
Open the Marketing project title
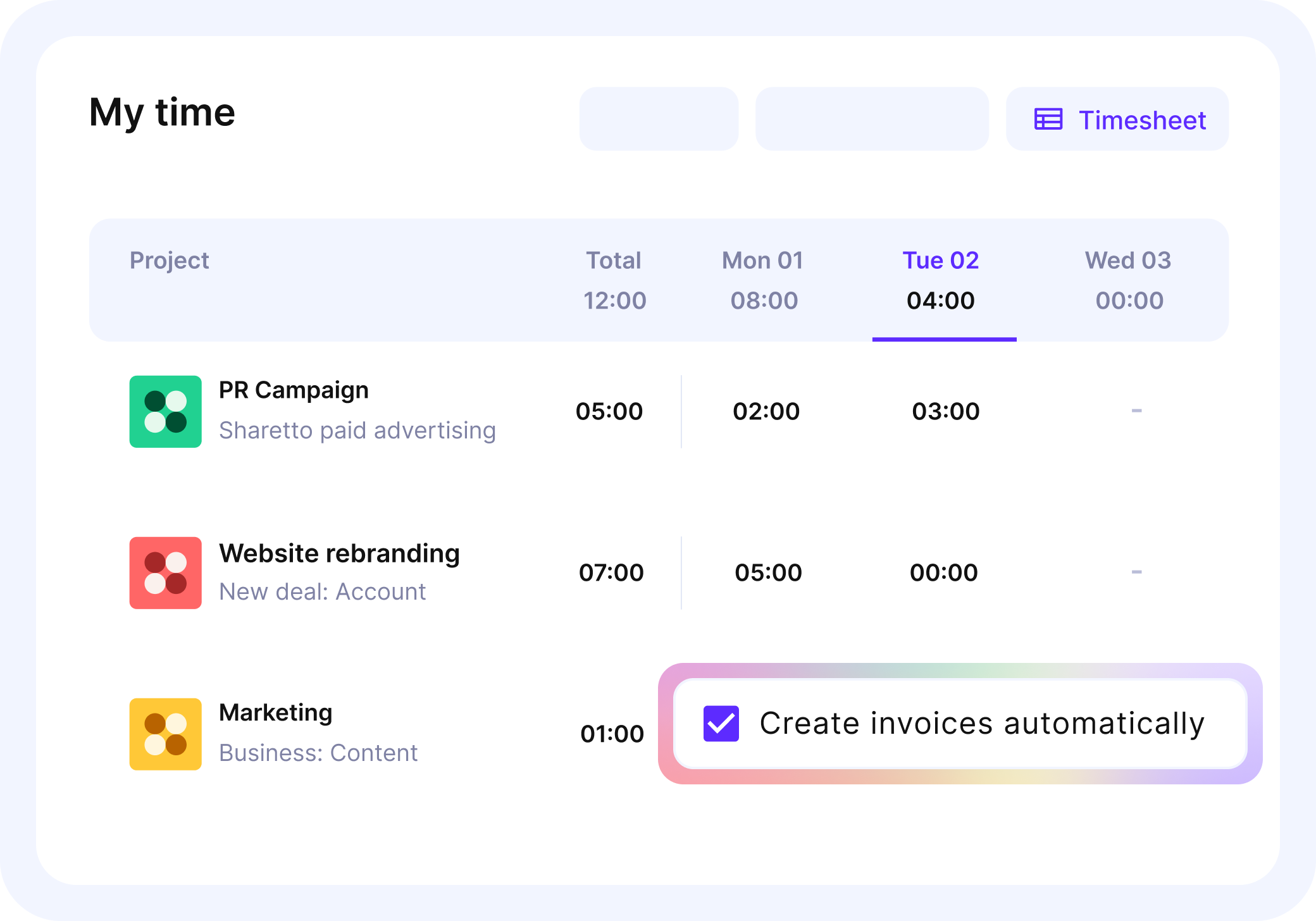pos(275,713)
